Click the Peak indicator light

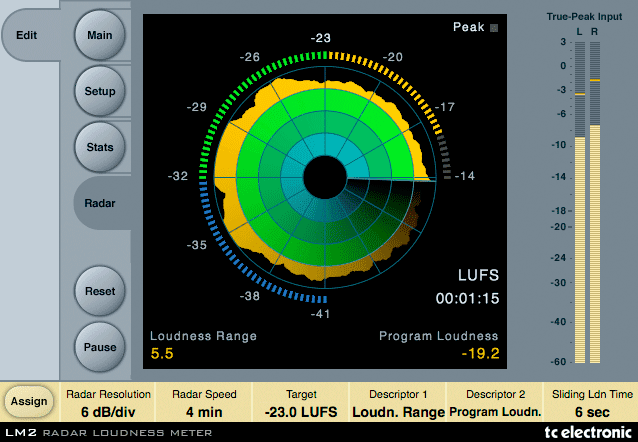492,29
